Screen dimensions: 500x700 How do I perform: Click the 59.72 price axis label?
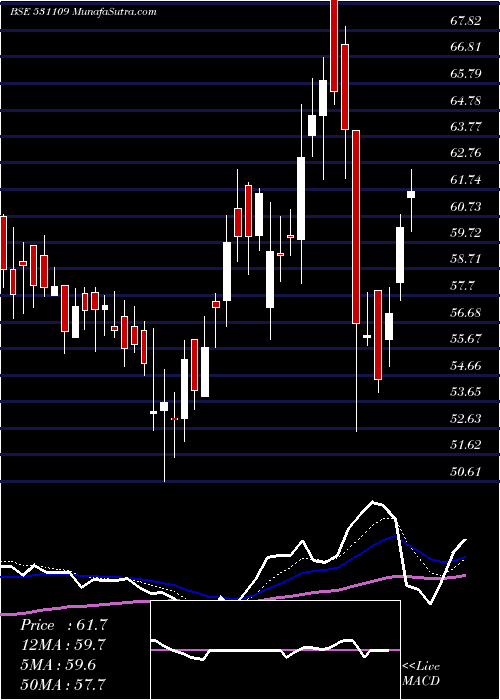tap(466, 233)
